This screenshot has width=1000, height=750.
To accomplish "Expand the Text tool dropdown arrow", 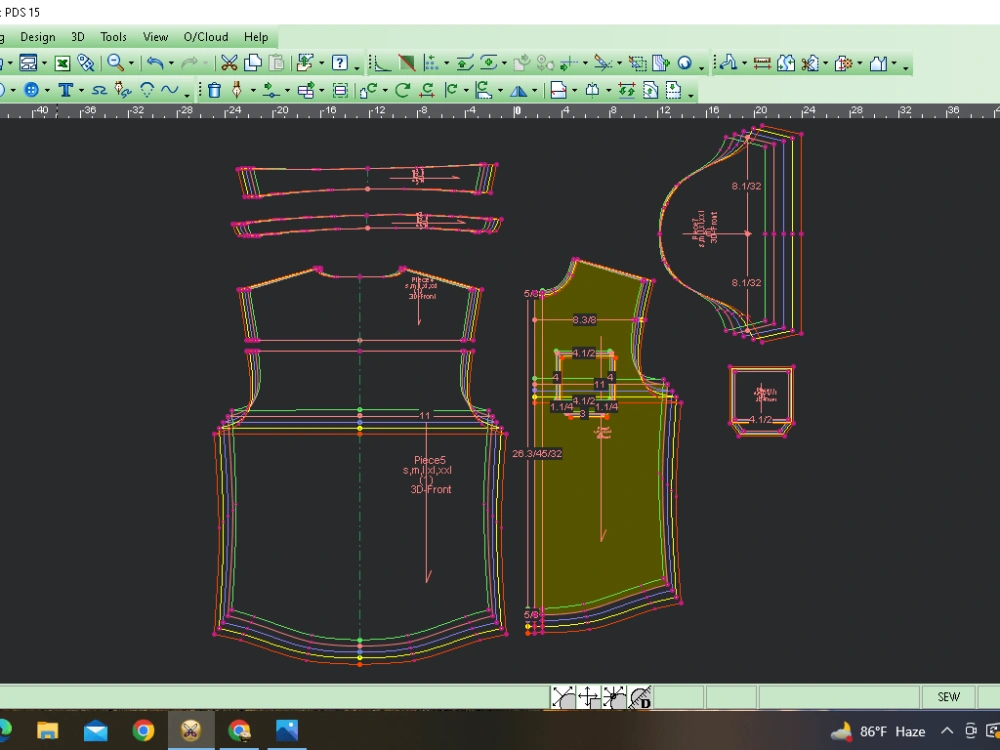I will click(x=80, y=89).
